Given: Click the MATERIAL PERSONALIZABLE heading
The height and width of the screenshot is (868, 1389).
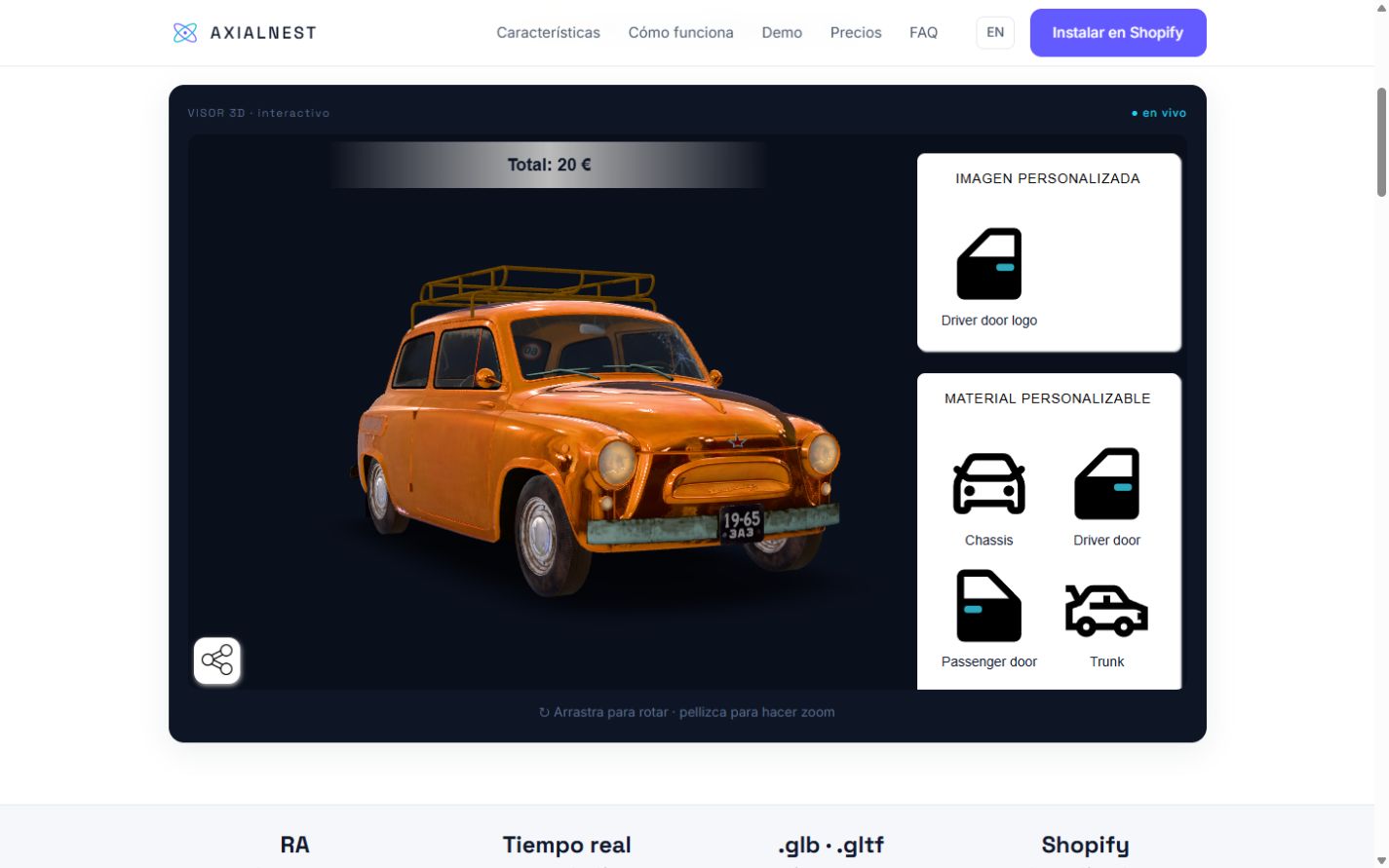Looking at the screenshot, I should pyautogui.click(x=1048, y=398).
